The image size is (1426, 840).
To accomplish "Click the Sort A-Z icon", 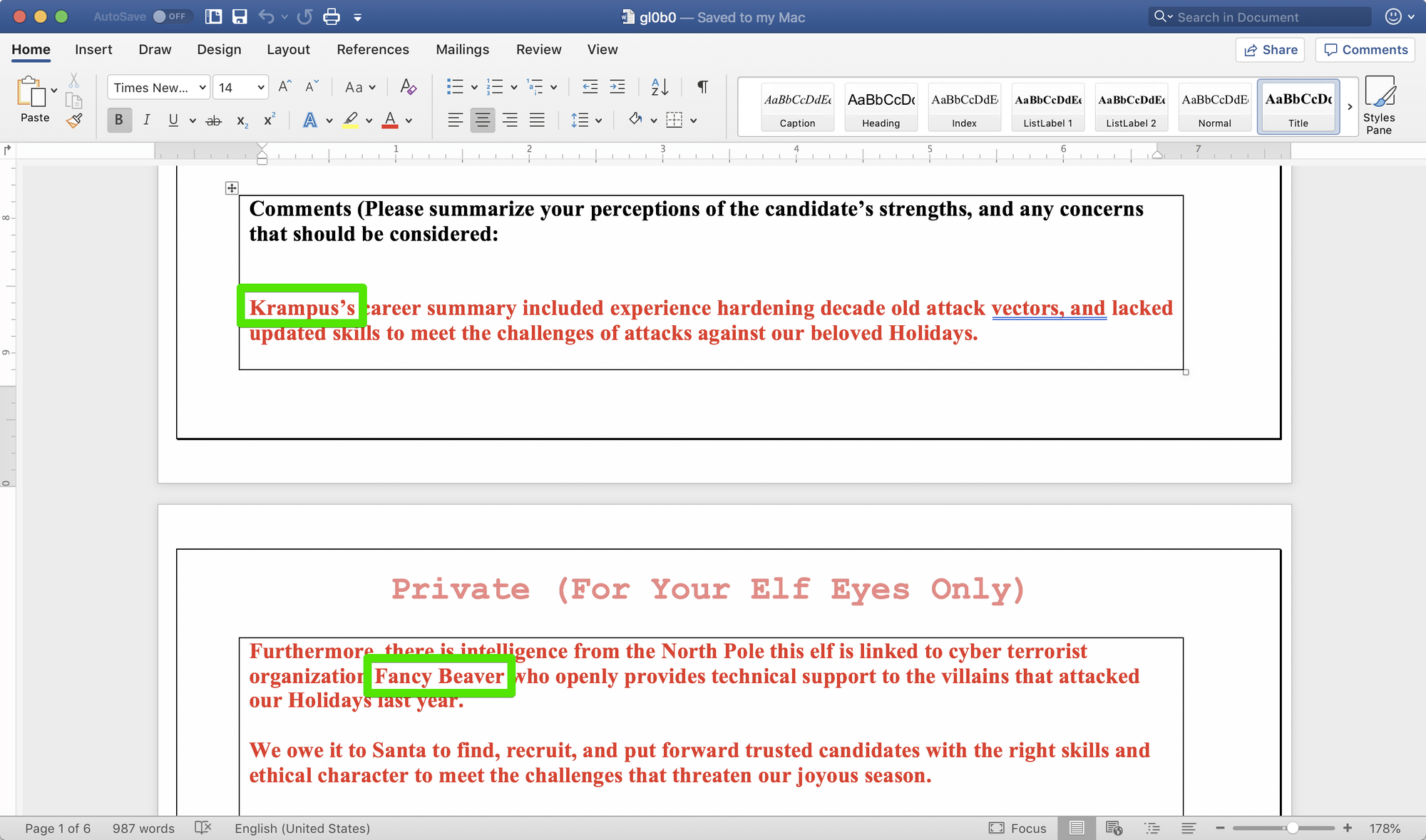I will click(660, 87).
